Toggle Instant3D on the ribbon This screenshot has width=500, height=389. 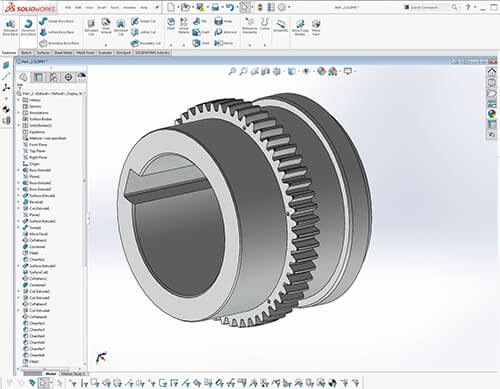[x=281, y=26]
